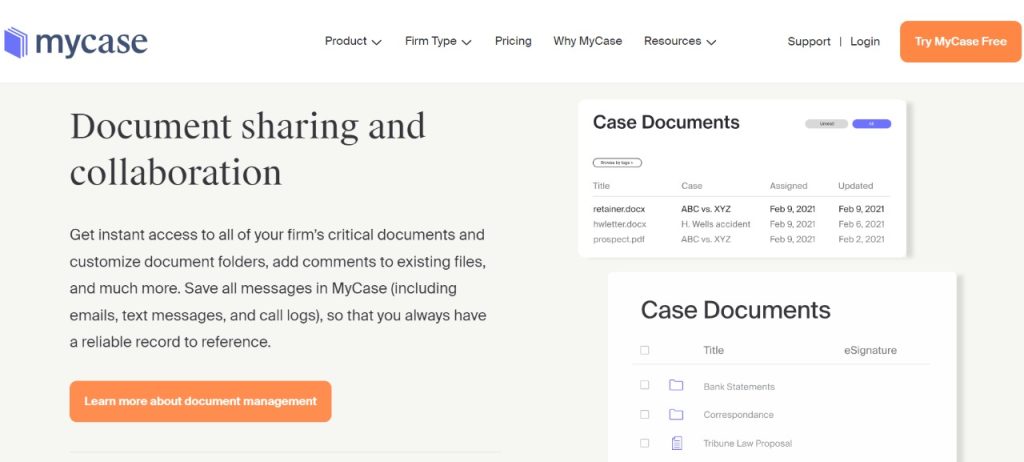Viewport: 1024px width, 462px height.
Task: Click the Feb 2, 2021 updated date
Action: [861, 239]
